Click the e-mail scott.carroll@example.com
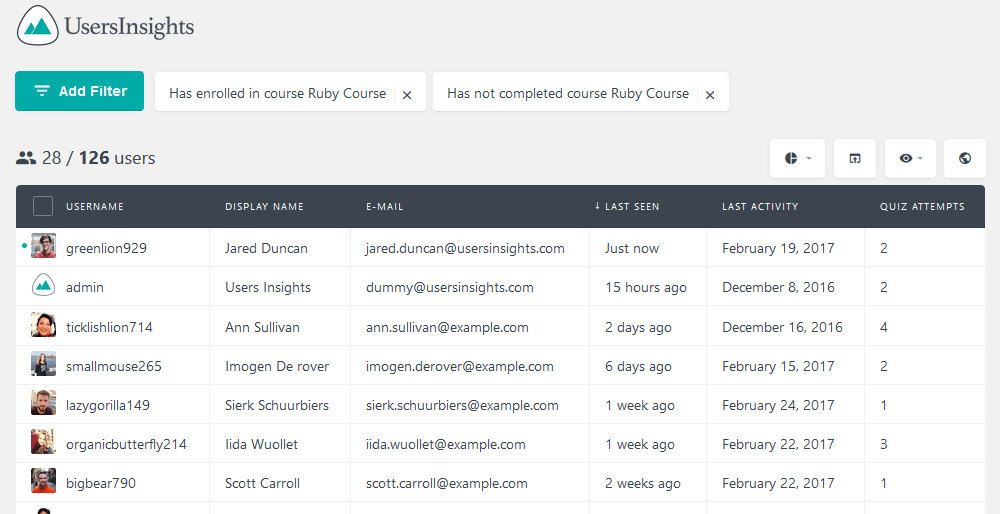The image size is (1000, 514). [x=446, y=483]
